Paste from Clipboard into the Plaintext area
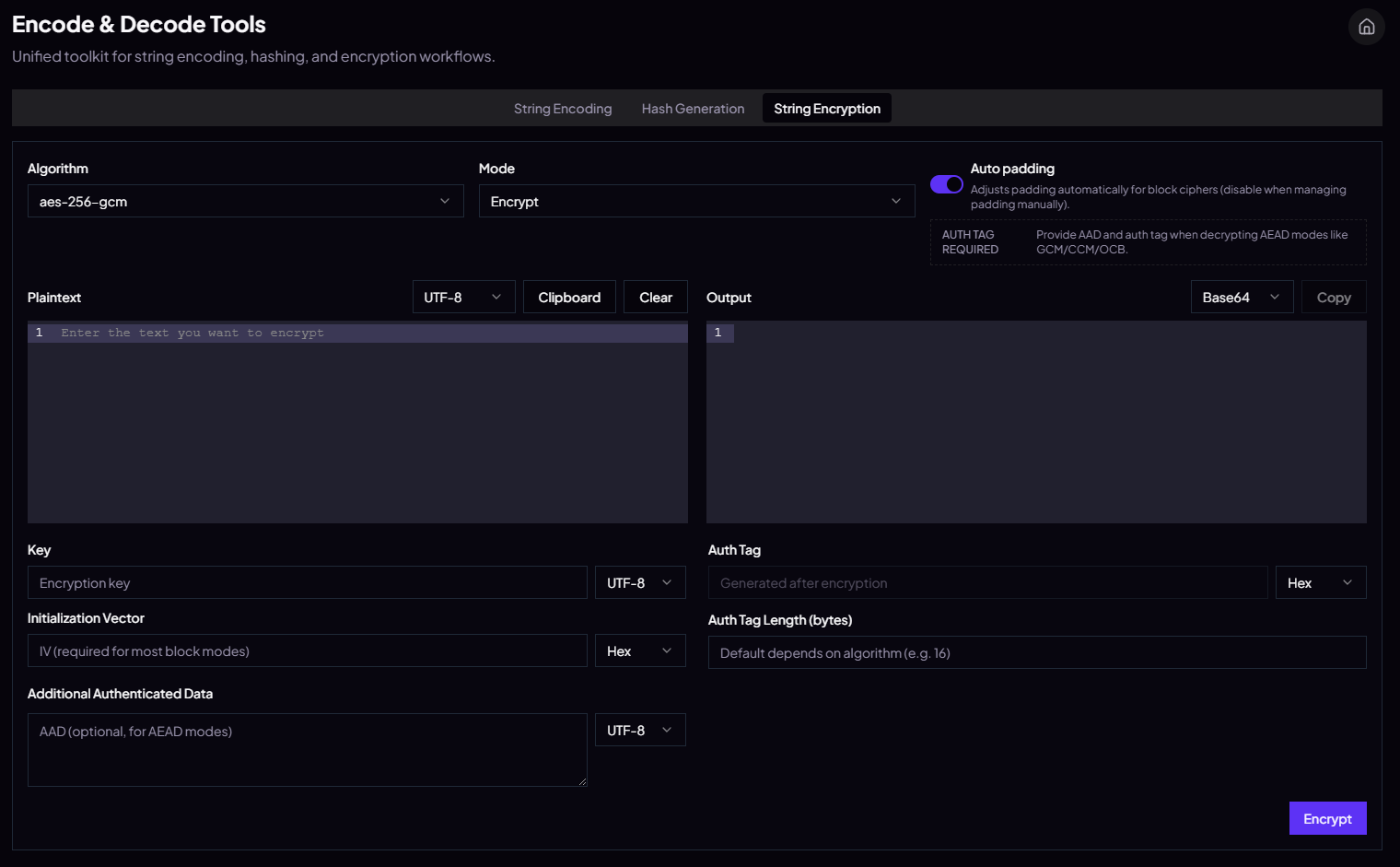The width and height of the screenshot is (1400, 867). pos(569,297)
